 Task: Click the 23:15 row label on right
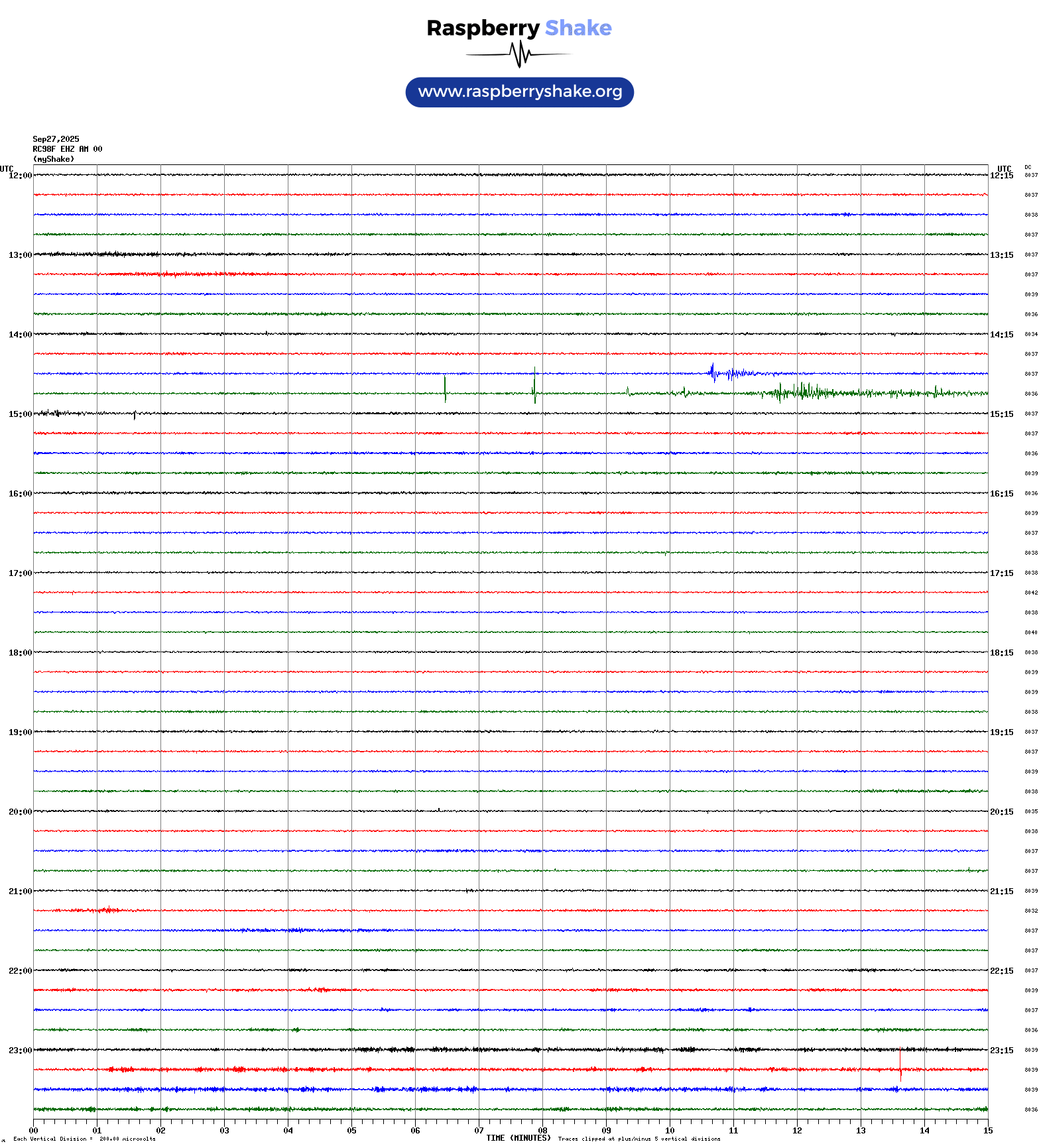(1001, 1051)
